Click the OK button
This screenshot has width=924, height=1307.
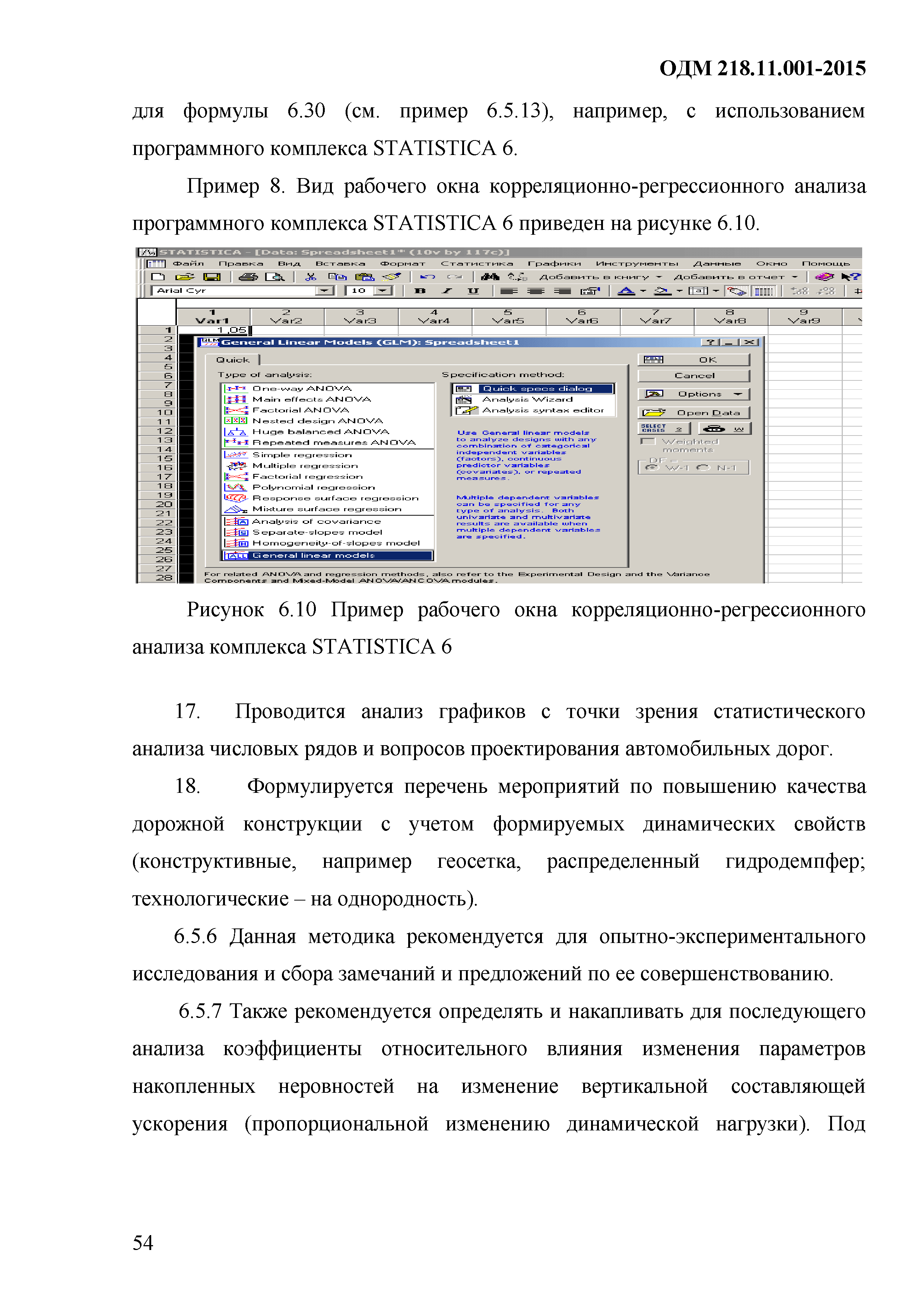click(x=693, y=360)
